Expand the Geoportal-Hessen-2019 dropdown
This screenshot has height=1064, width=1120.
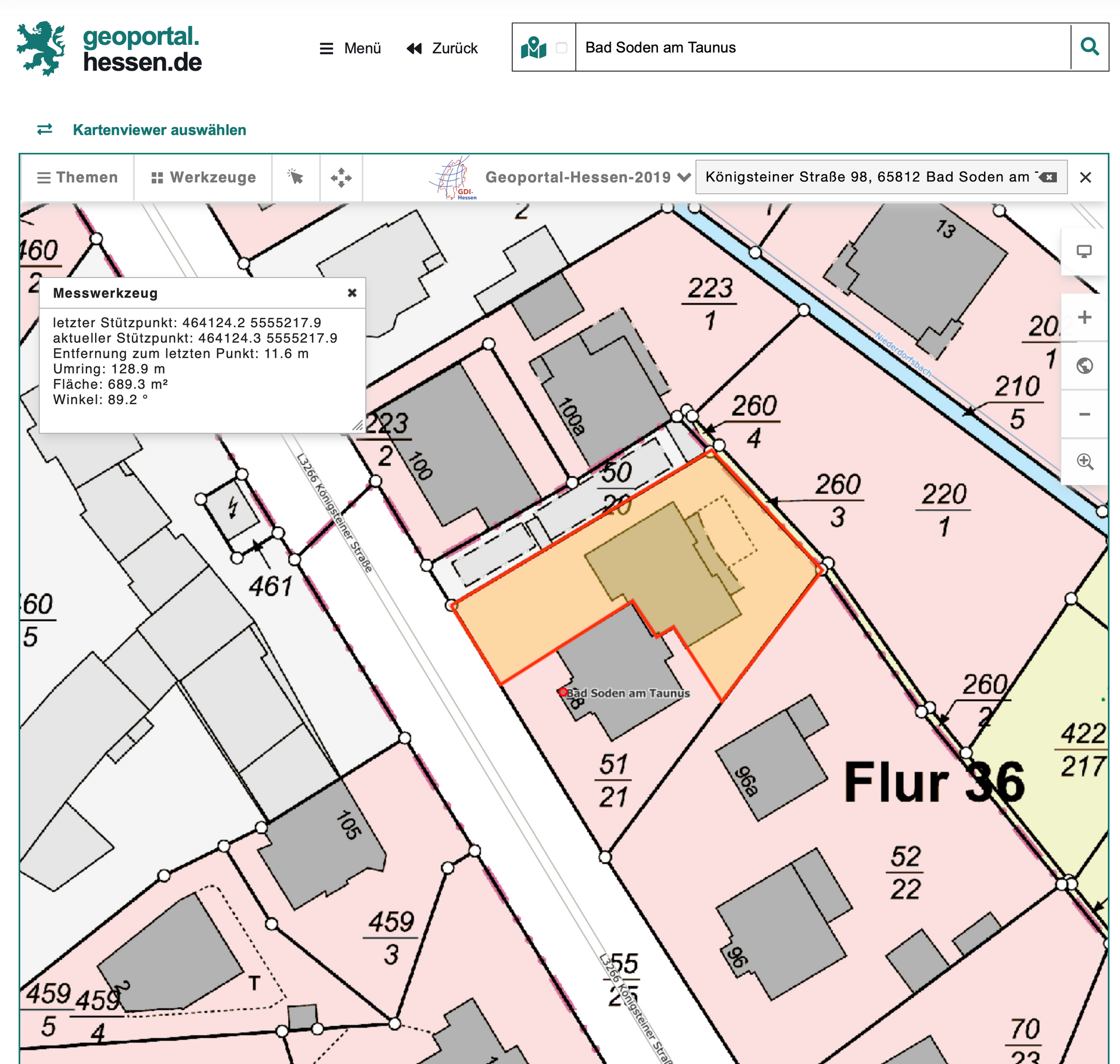(587, 177)
